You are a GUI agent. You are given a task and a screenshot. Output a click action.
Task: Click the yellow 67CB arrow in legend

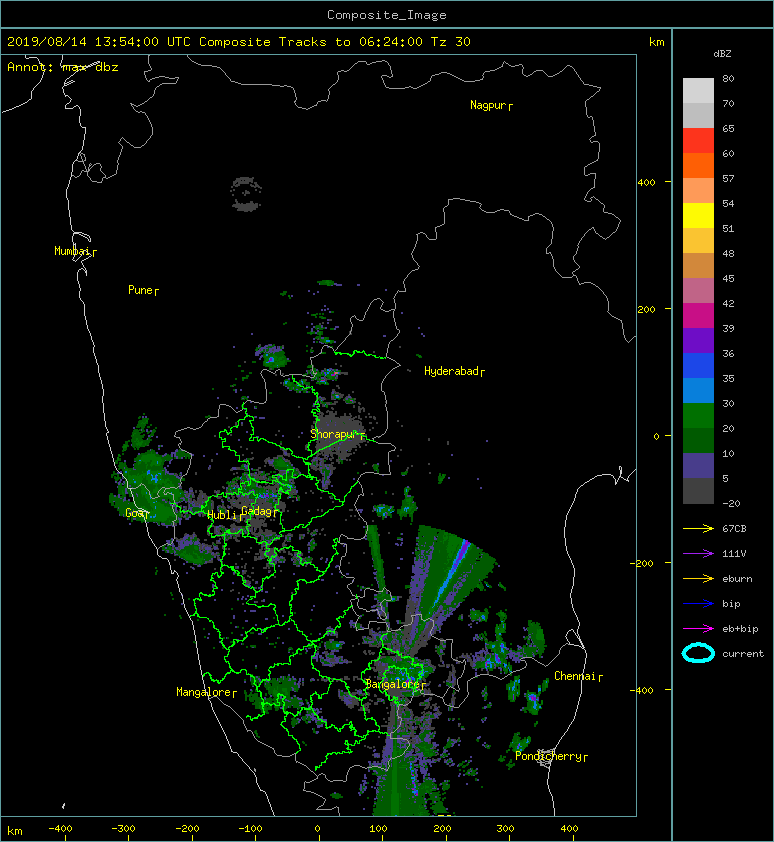coord(698,528)
